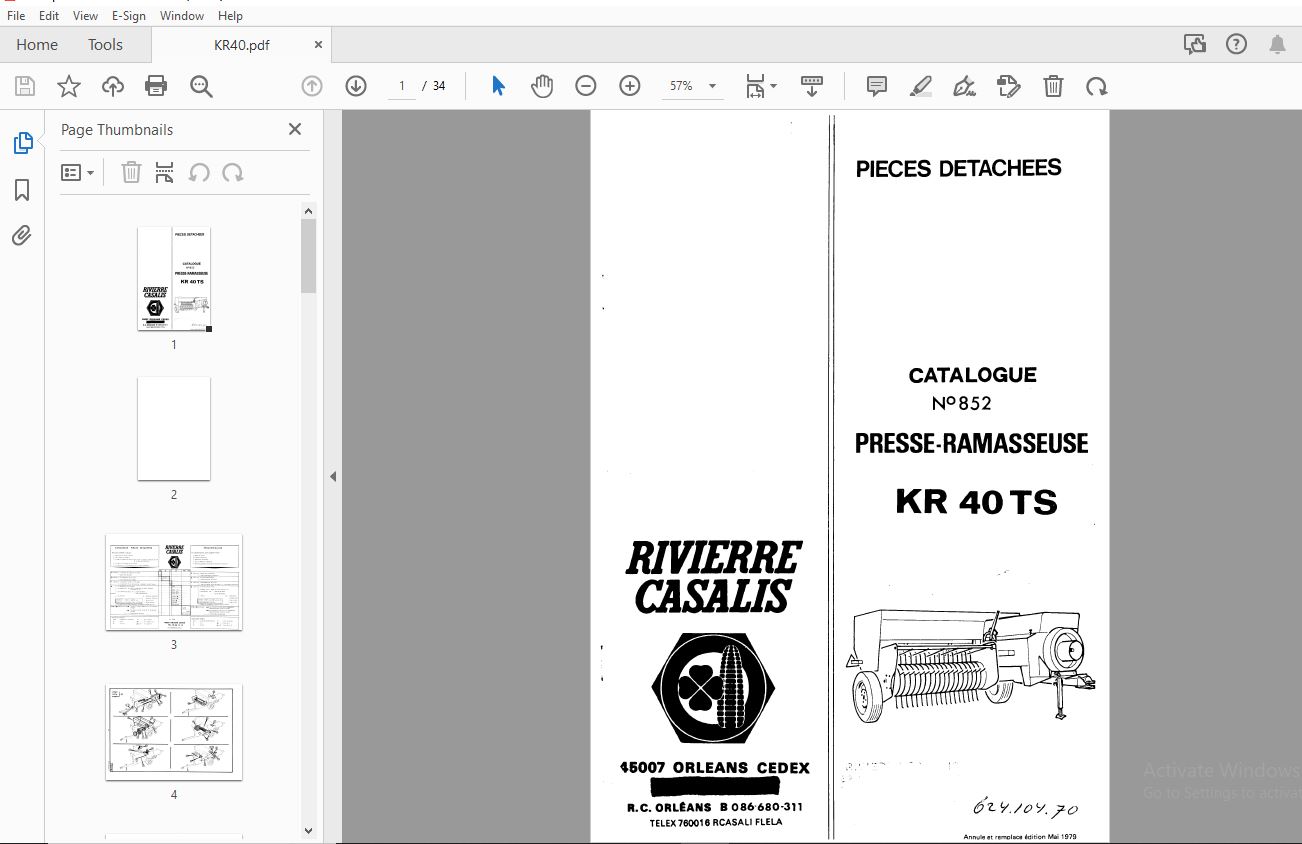The image size is (1302, 844).
Task: Select the KR40.pdf document tab
Action: (241, 45)
